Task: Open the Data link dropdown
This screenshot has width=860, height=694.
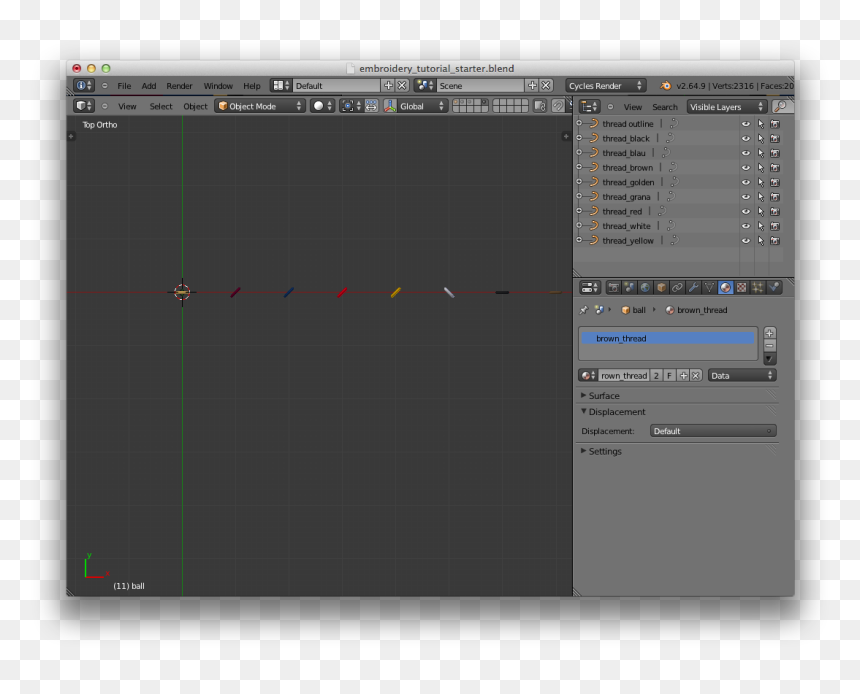Action: click(x=742, y=376)
